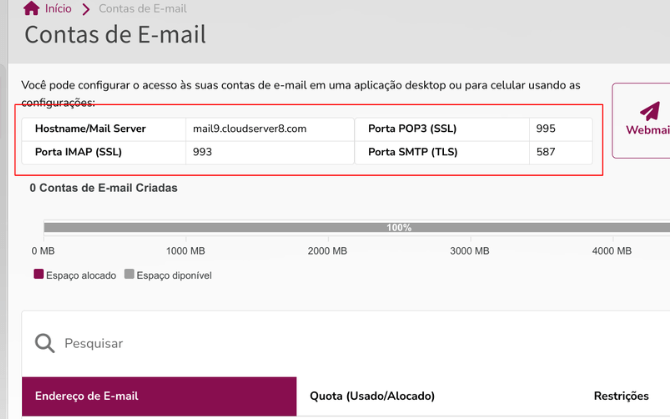Click the Espaço alocado legend swatch

tap(38, 274)
